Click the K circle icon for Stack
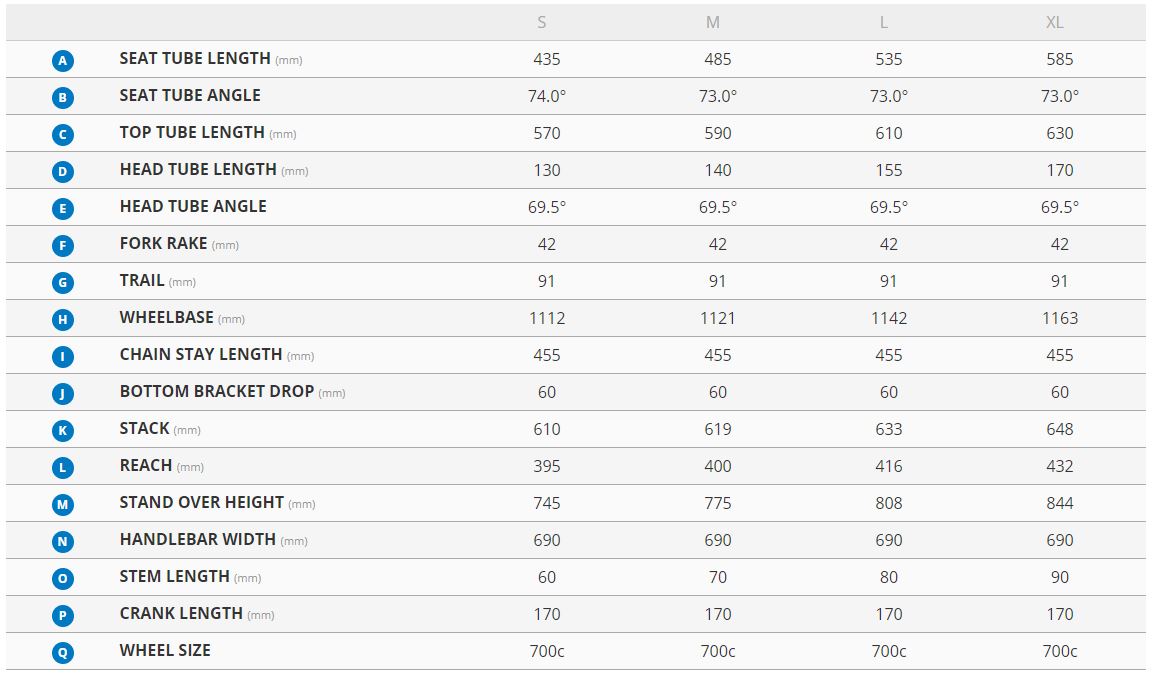 (x=63, y=431)
